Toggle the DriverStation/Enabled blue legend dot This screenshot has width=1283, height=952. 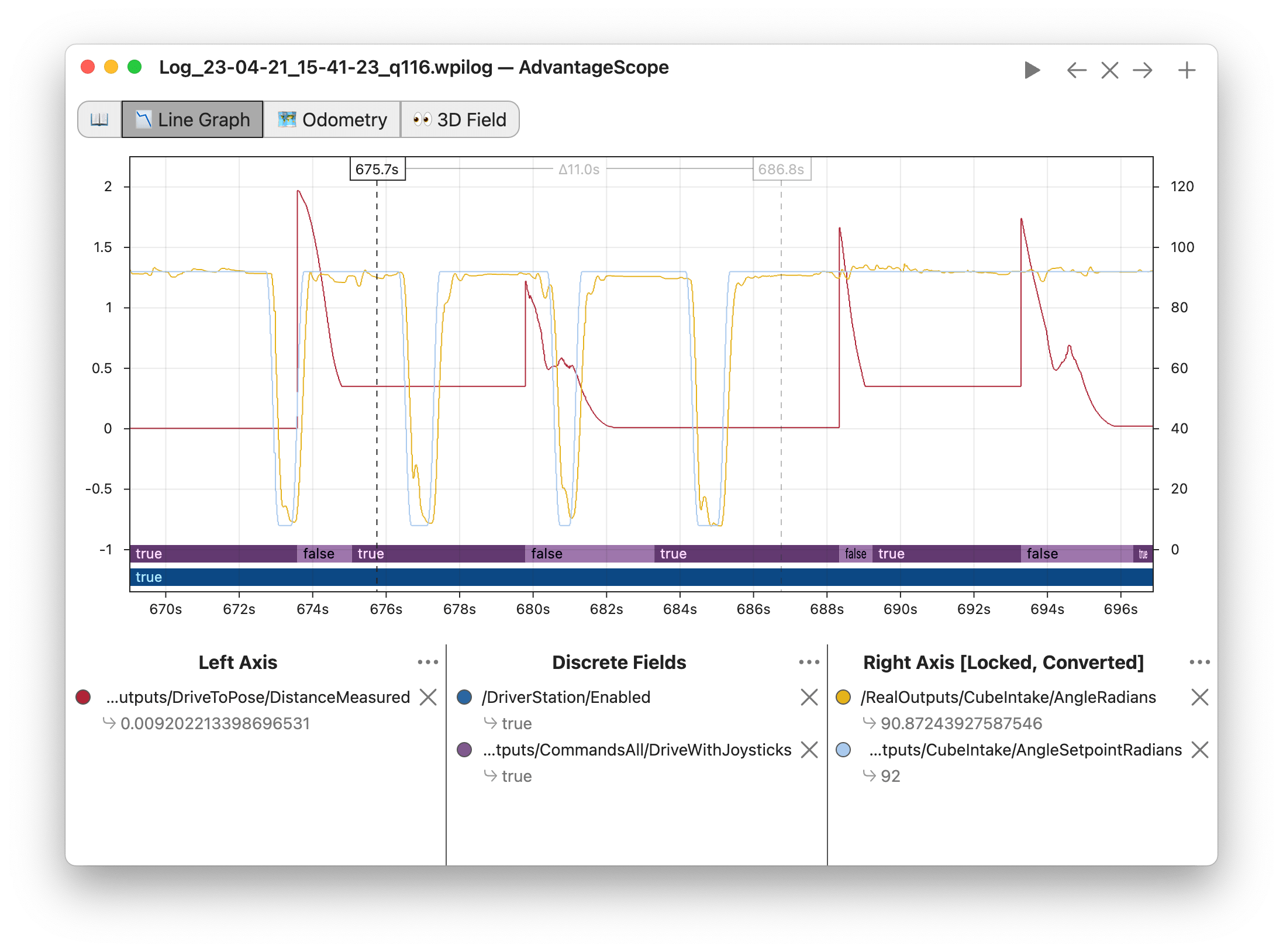(464, 697)
